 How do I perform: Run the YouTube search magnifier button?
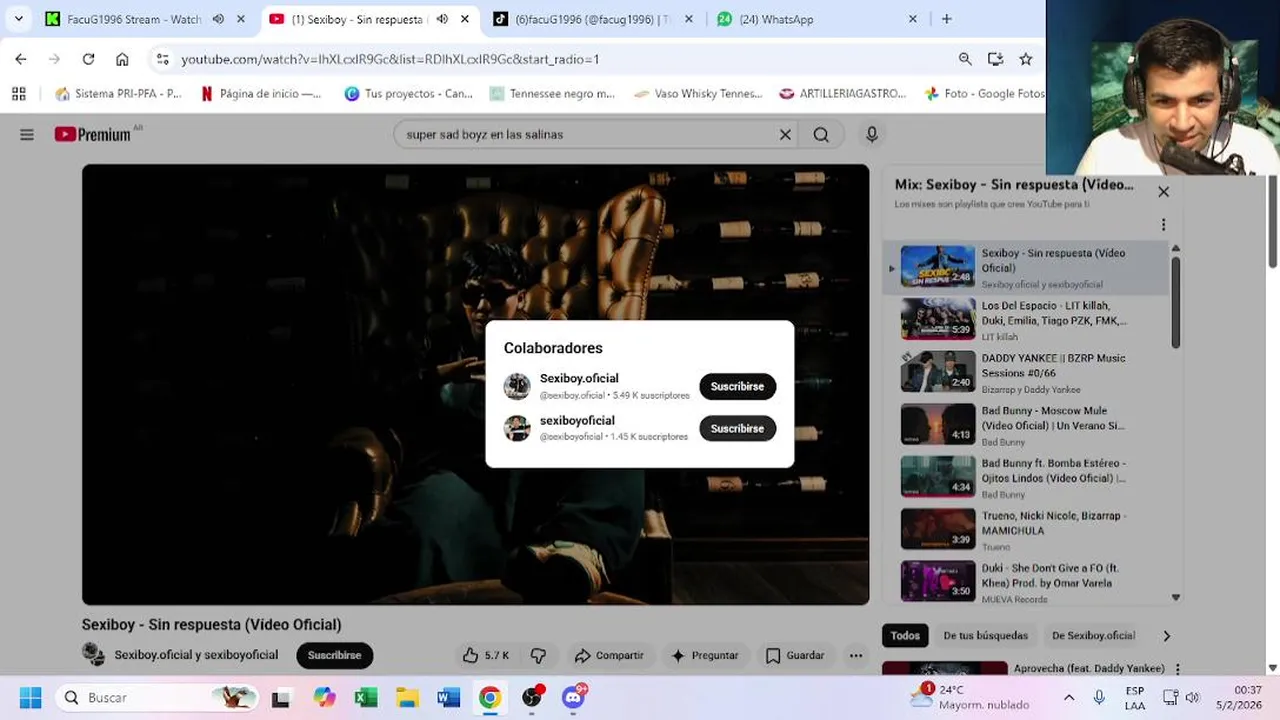coord(821,134)
